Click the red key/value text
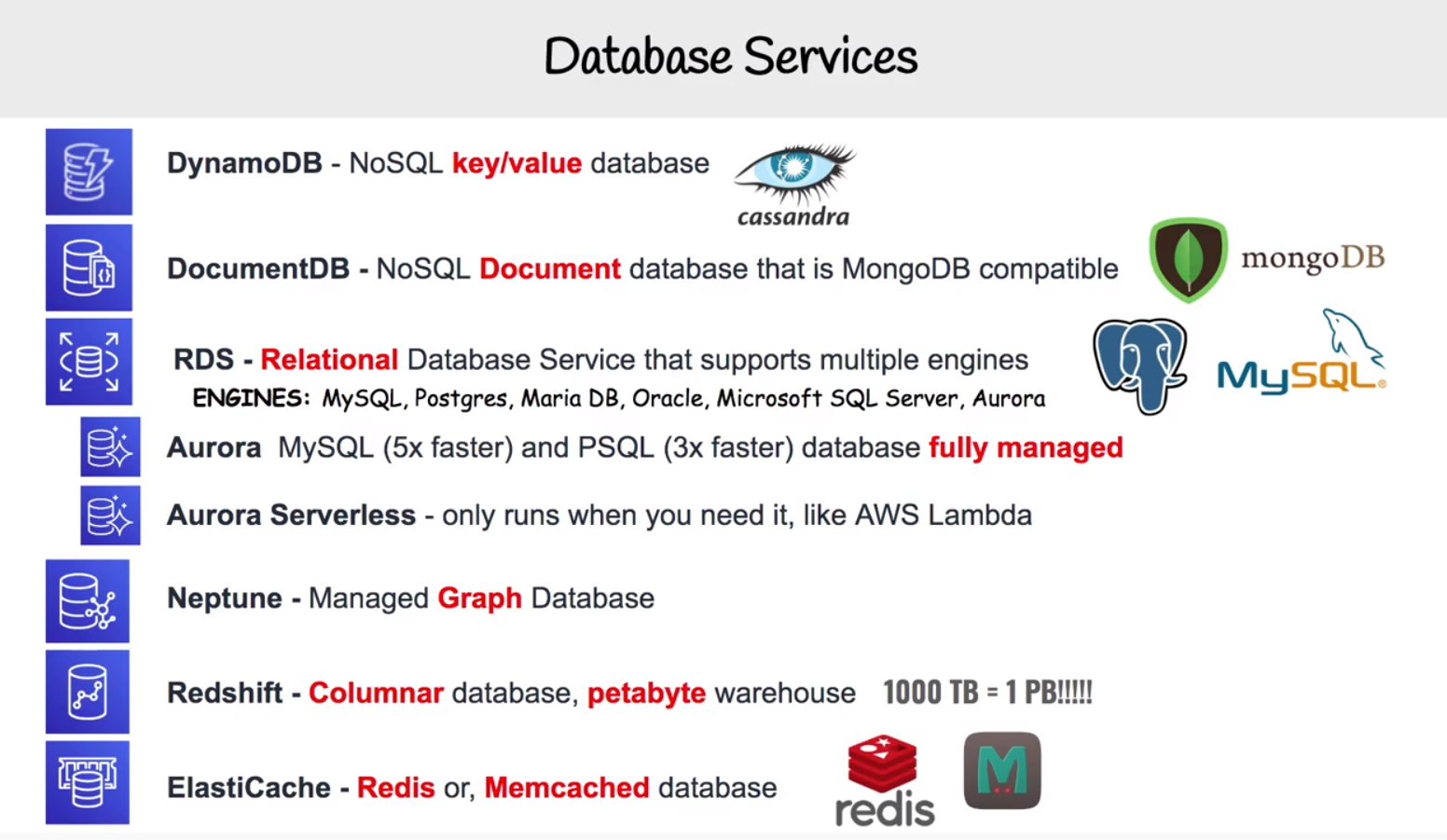The height and width of the screenshot is (840, 1447). coord(517,163)
